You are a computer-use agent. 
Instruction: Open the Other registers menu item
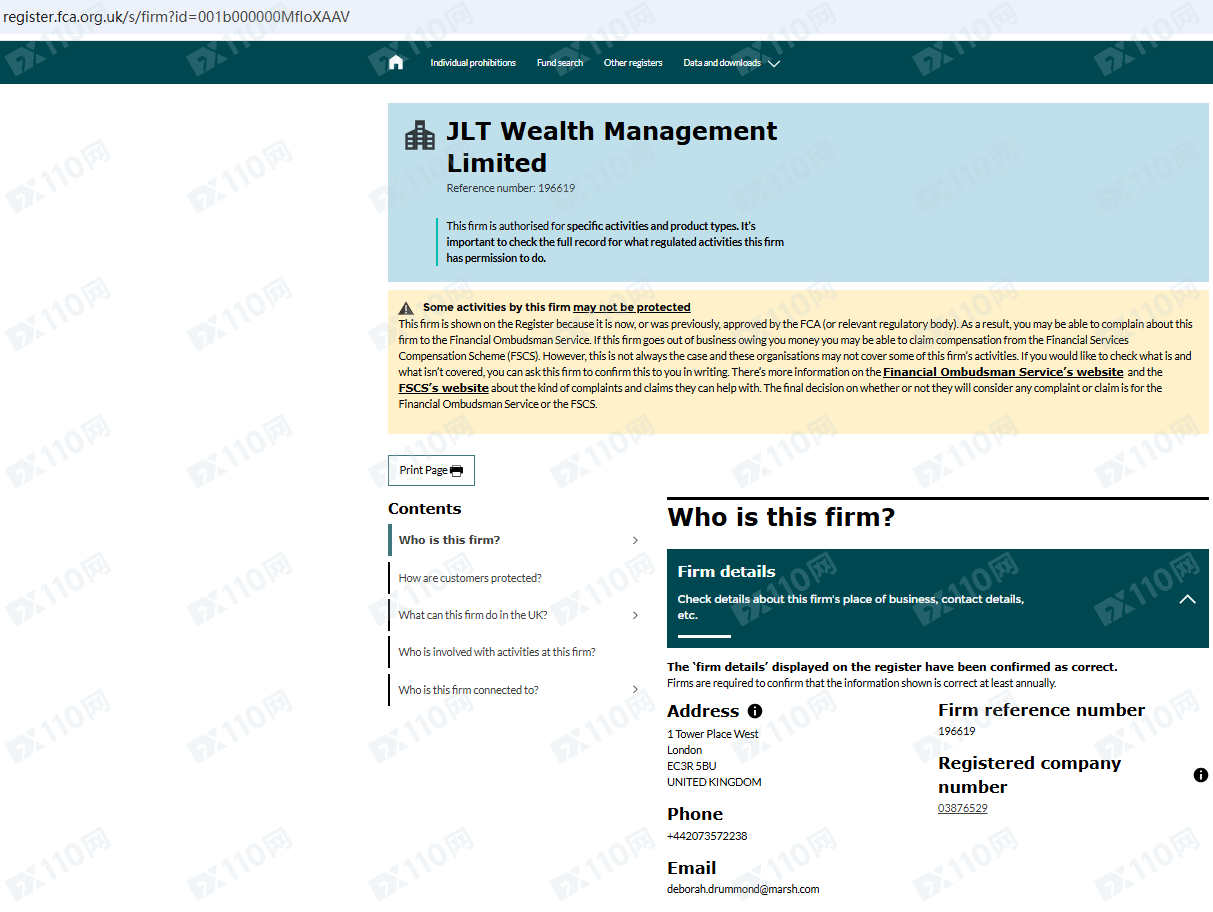pyautogui.click(x=632, y=63)
